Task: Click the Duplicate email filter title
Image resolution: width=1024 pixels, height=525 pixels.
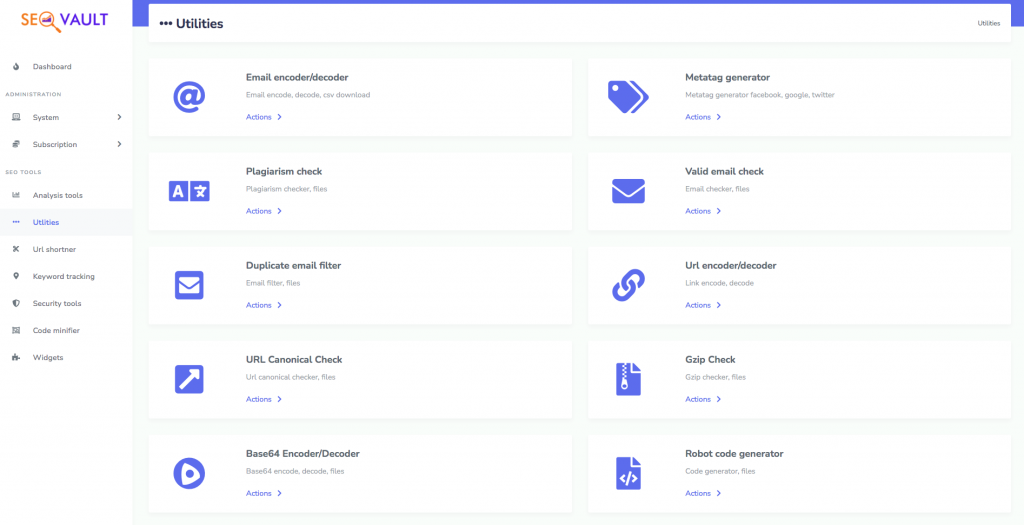Action: pyautogui.click(x=294, y=266)
